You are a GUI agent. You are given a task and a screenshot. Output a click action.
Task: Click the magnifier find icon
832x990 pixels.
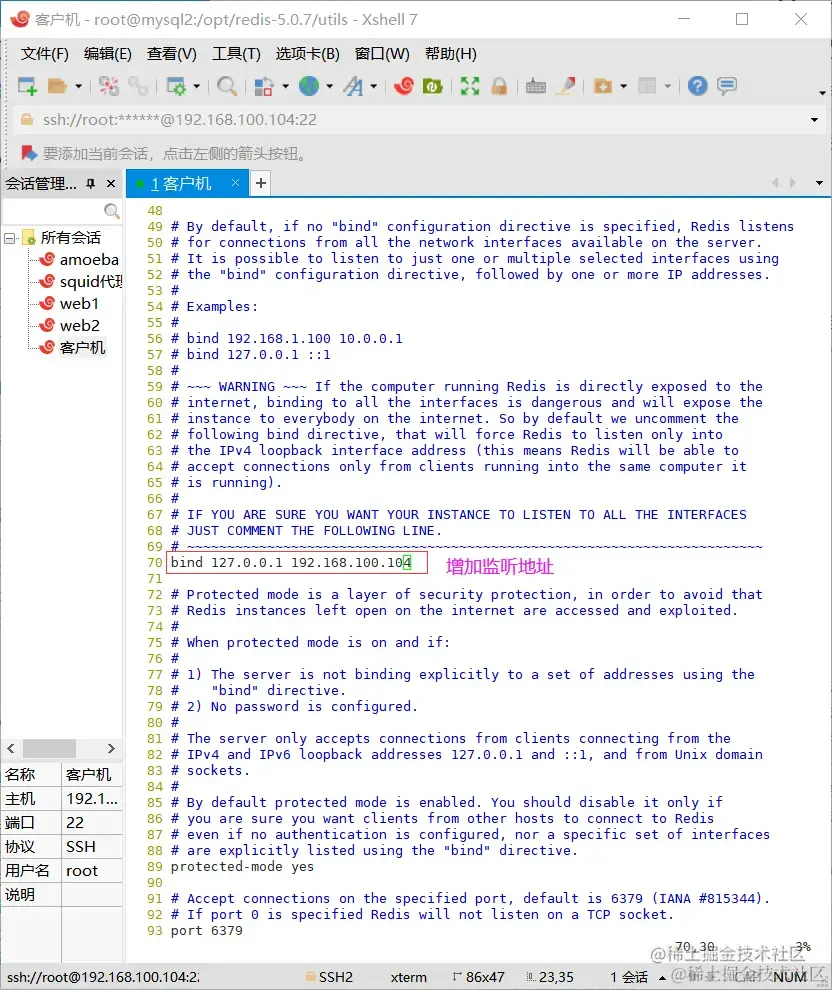click(227, 86)
